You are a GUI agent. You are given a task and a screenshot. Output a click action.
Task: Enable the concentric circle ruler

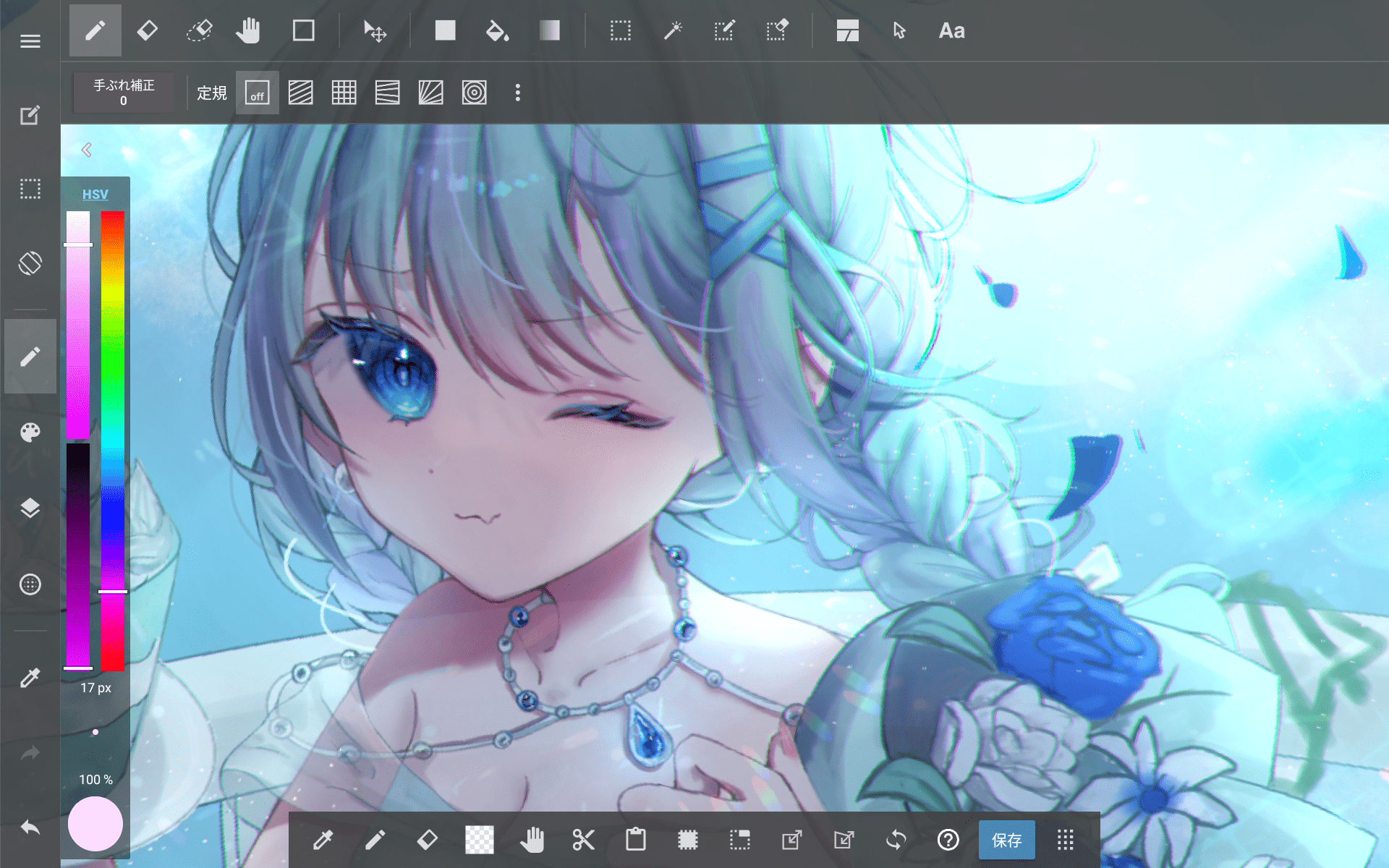click(x=474, y=93)
